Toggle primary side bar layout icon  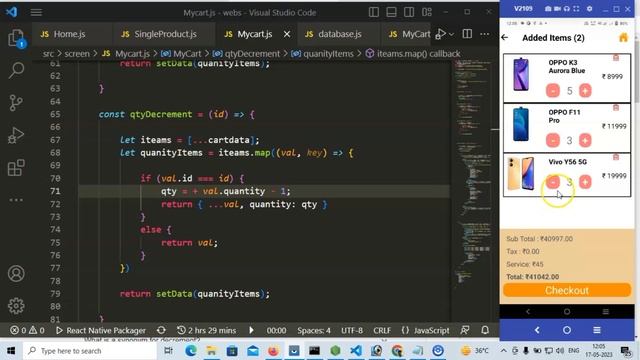pos(373,12)
